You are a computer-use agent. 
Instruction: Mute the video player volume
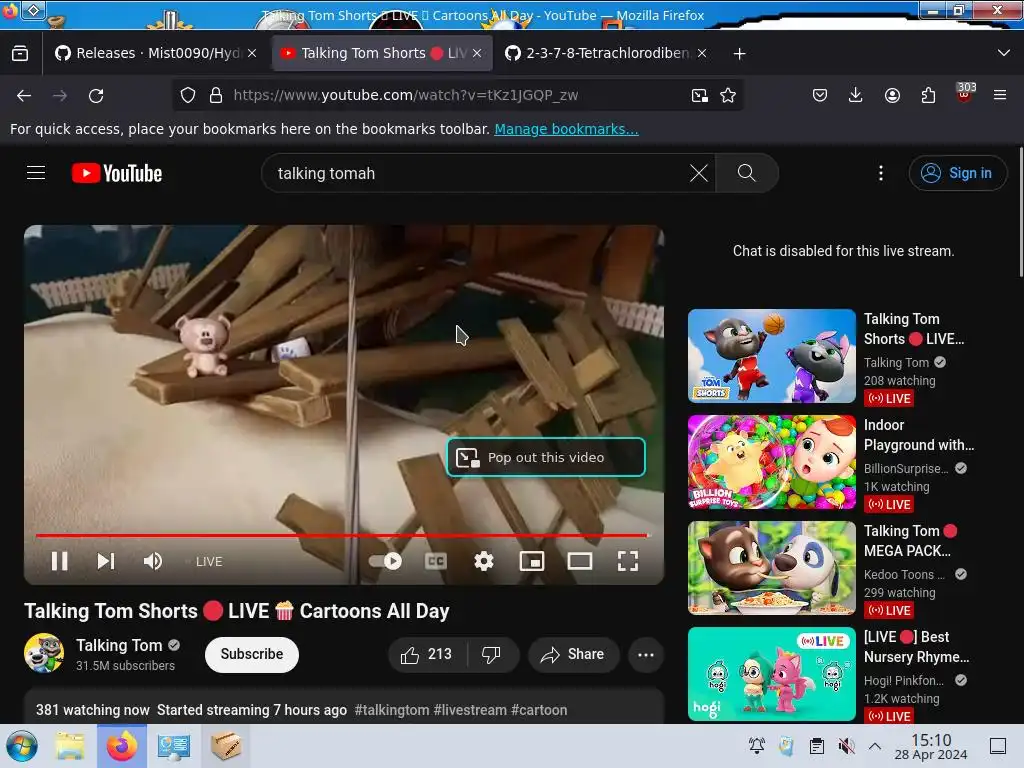tap(153, 561)
